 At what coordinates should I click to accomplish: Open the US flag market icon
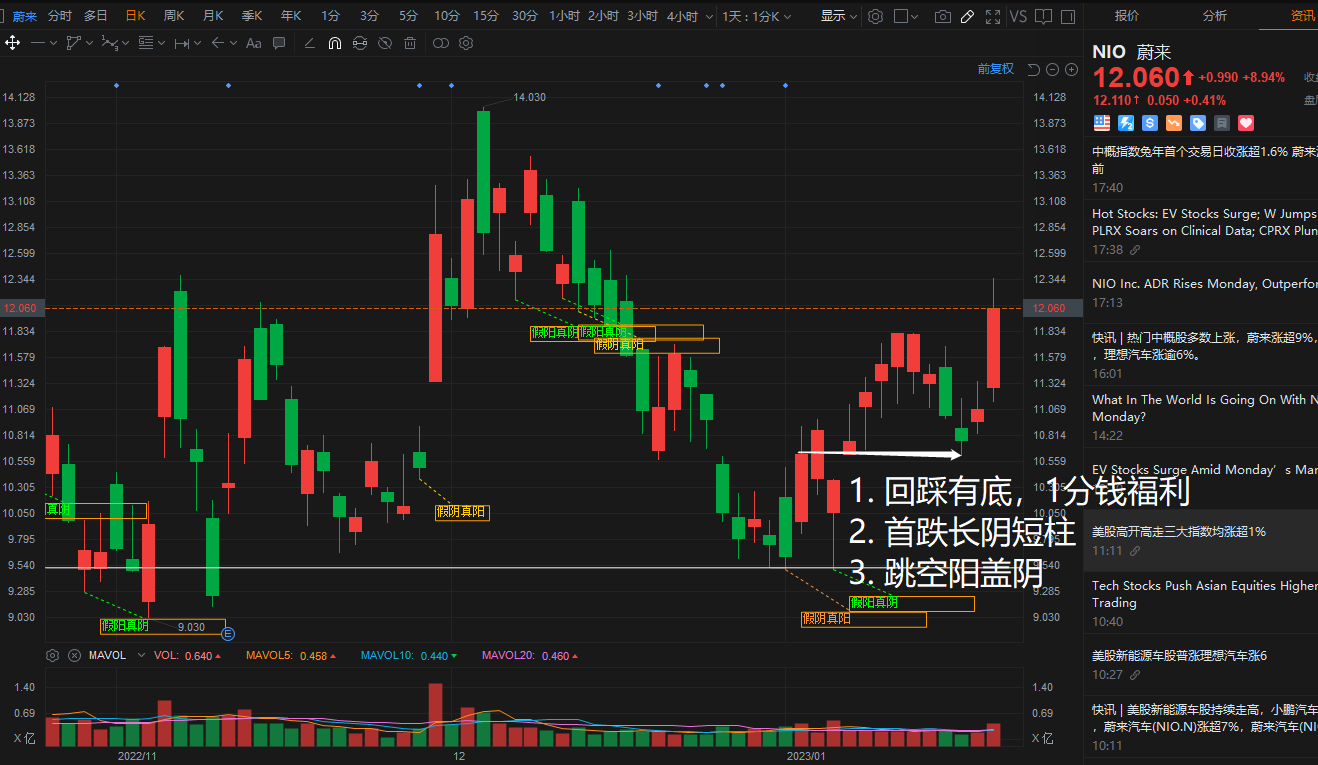click(x=1102, y=123)
